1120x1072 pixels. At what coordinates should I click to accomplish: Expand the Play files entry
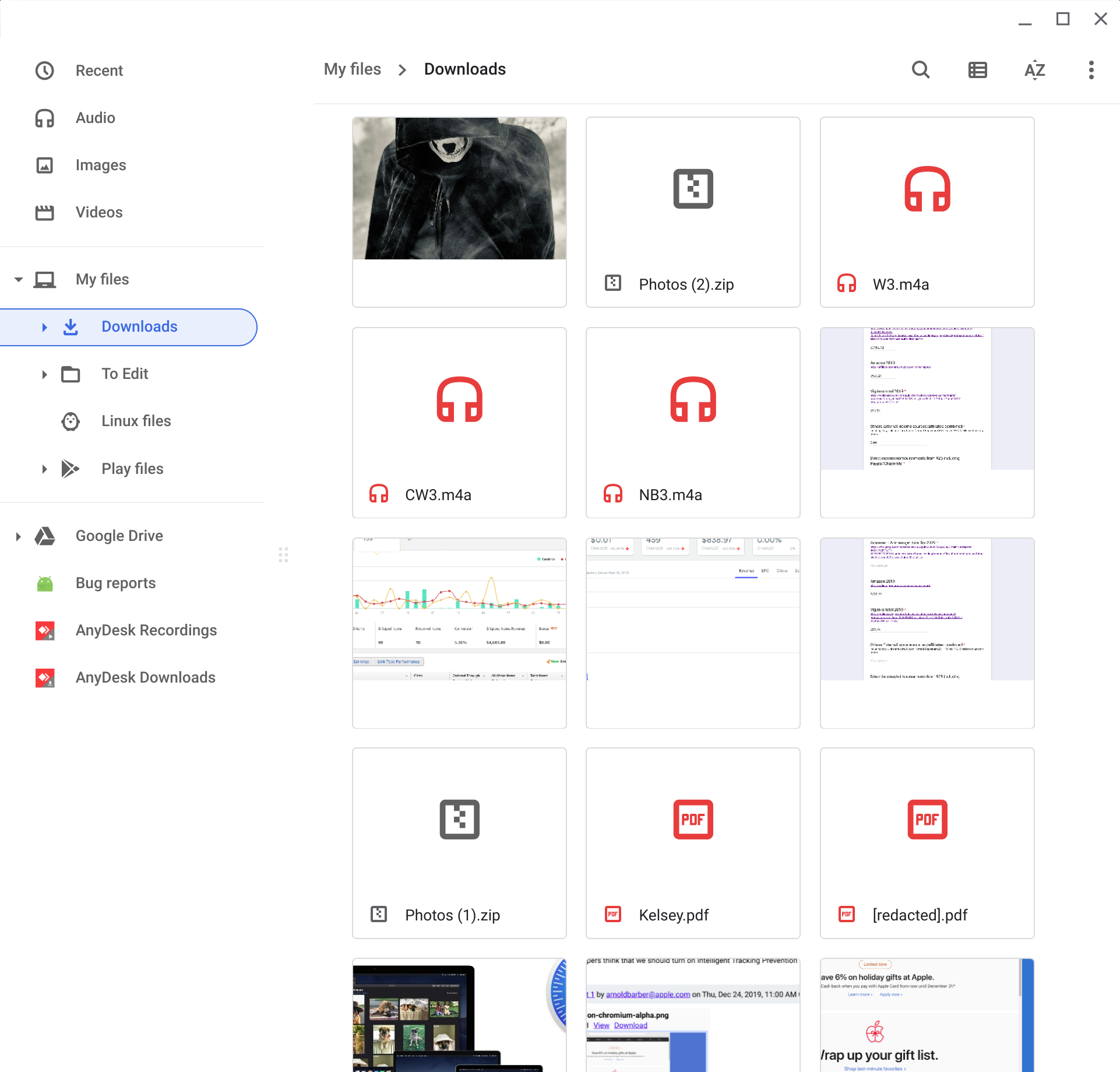point(45,469)
